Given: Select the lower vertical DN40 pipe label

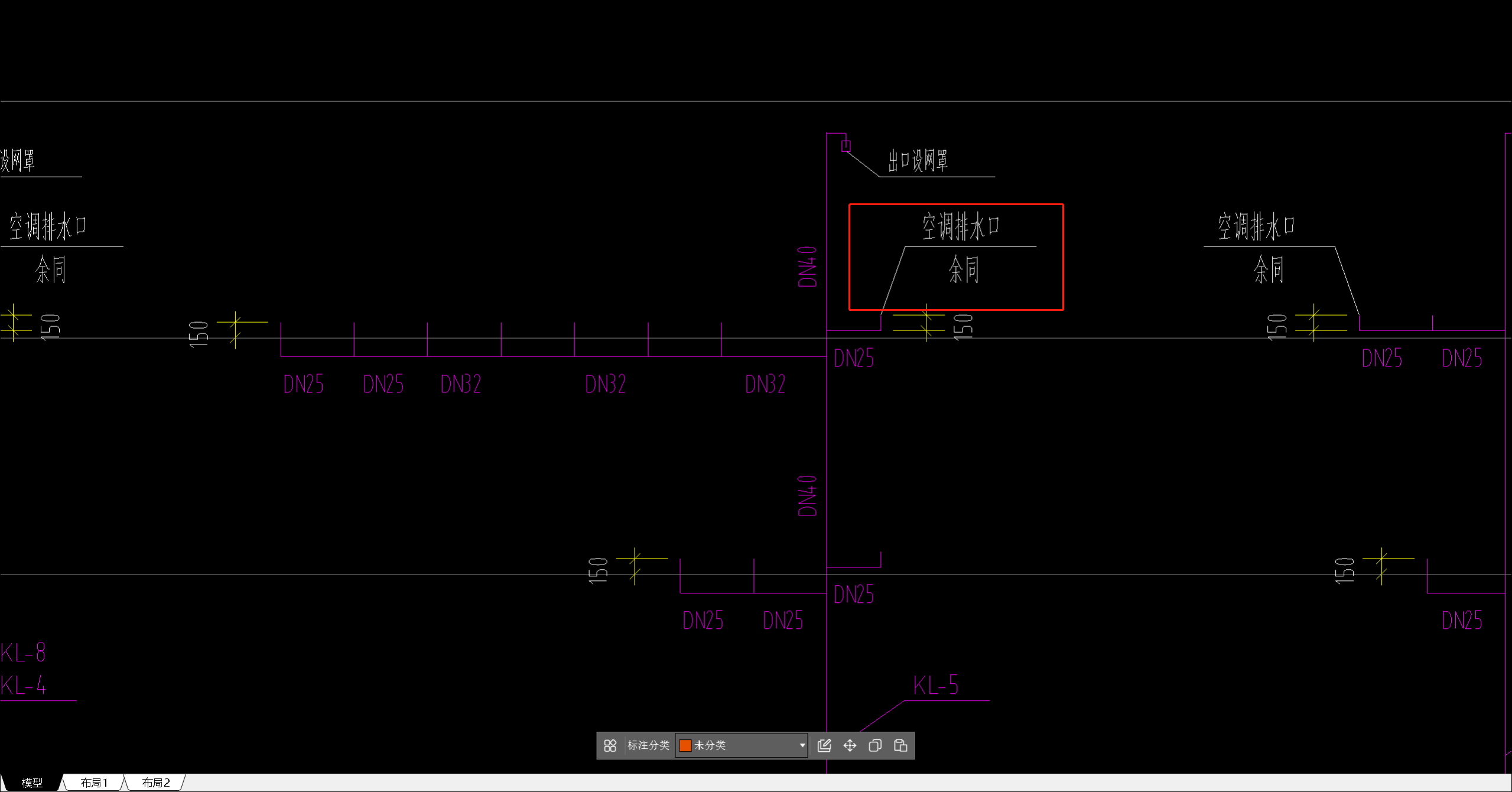Looking at the screenshot, I should (808, 495).
